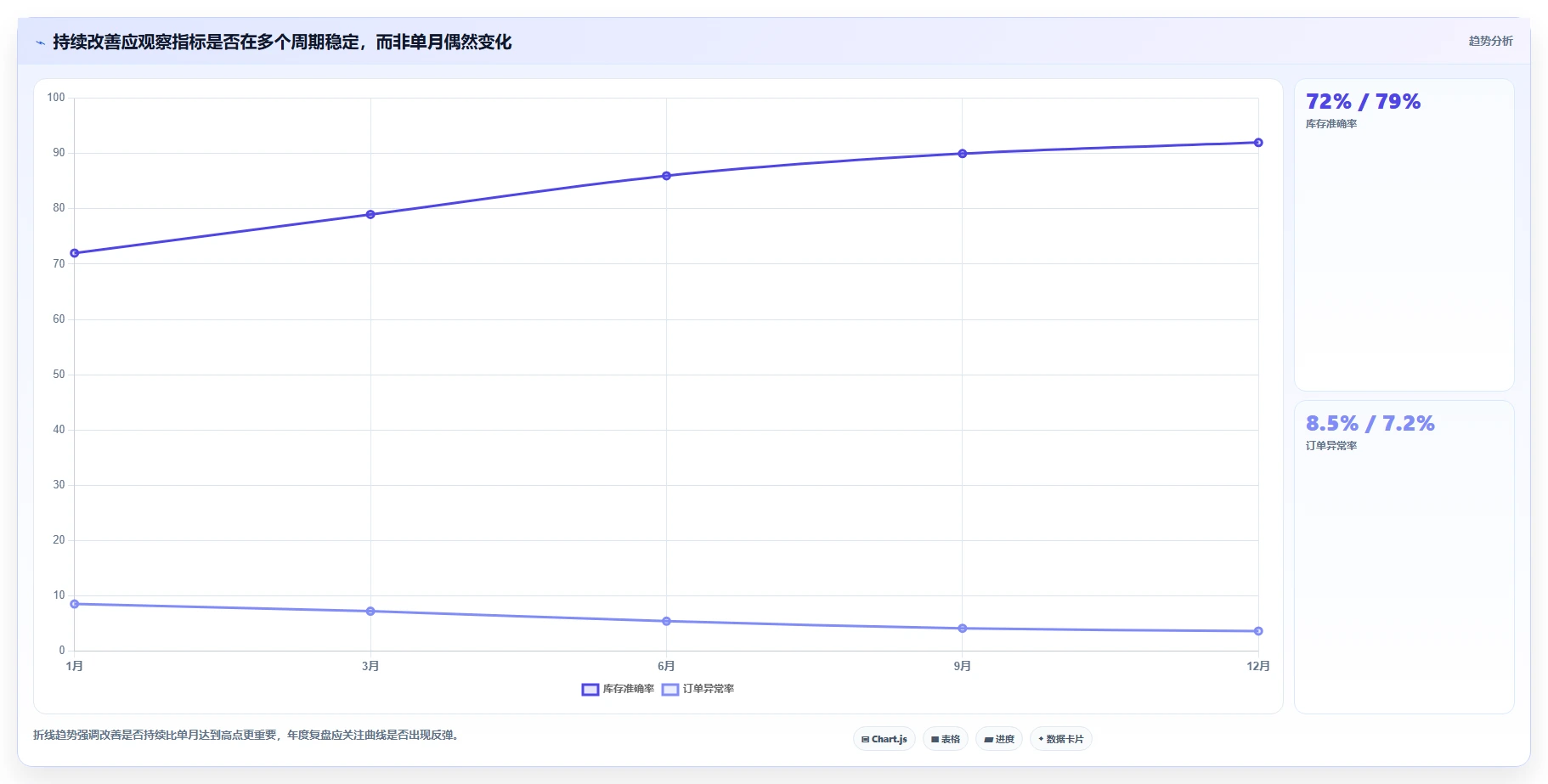Click the 1月 x-axis label
This screenshot has width=1548, height=784.
coord(75,666)
